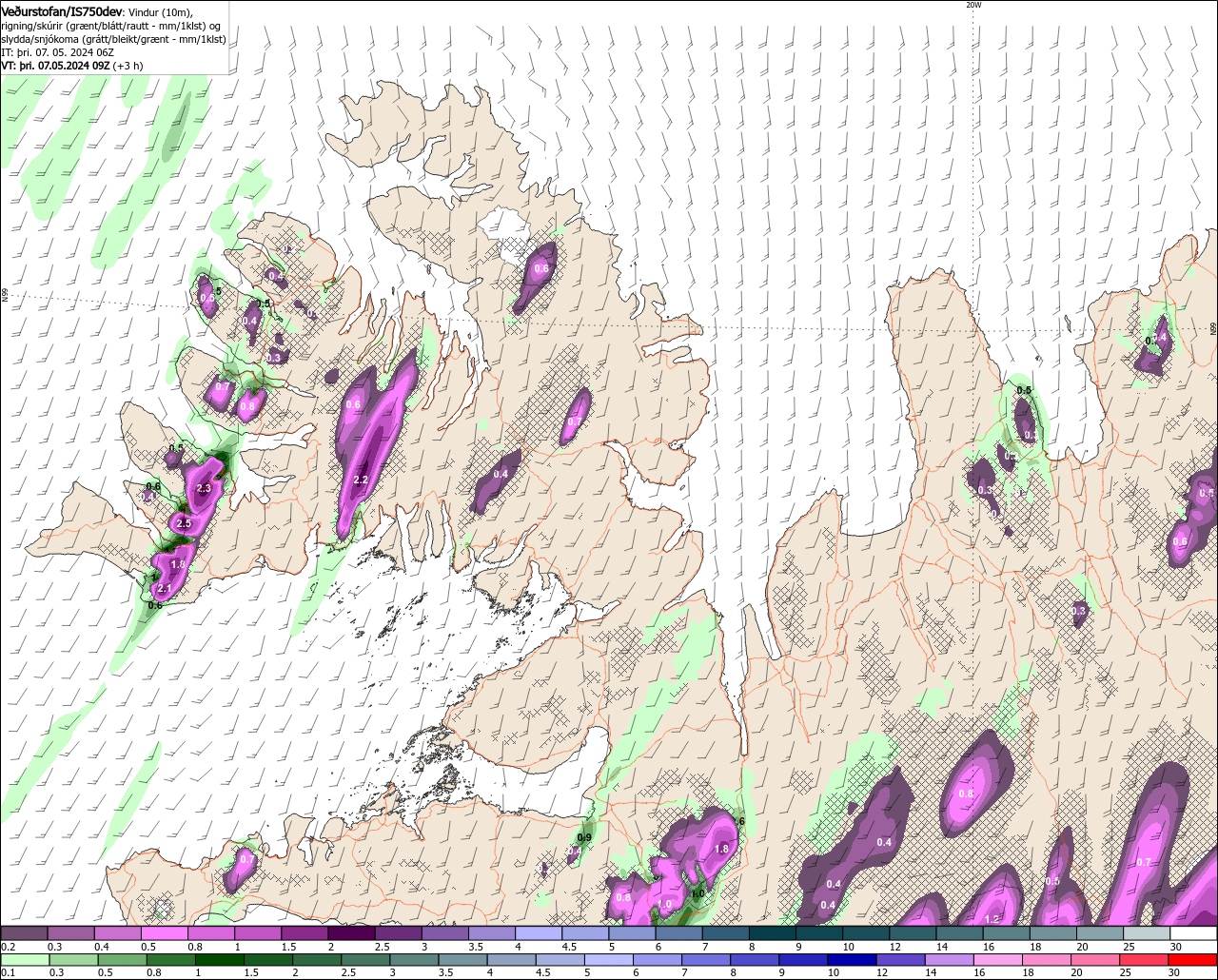Click the dark teal swatch labeled 9 in the snow scale
This screenshot has height=980, width=1218.
coord(819,933)
